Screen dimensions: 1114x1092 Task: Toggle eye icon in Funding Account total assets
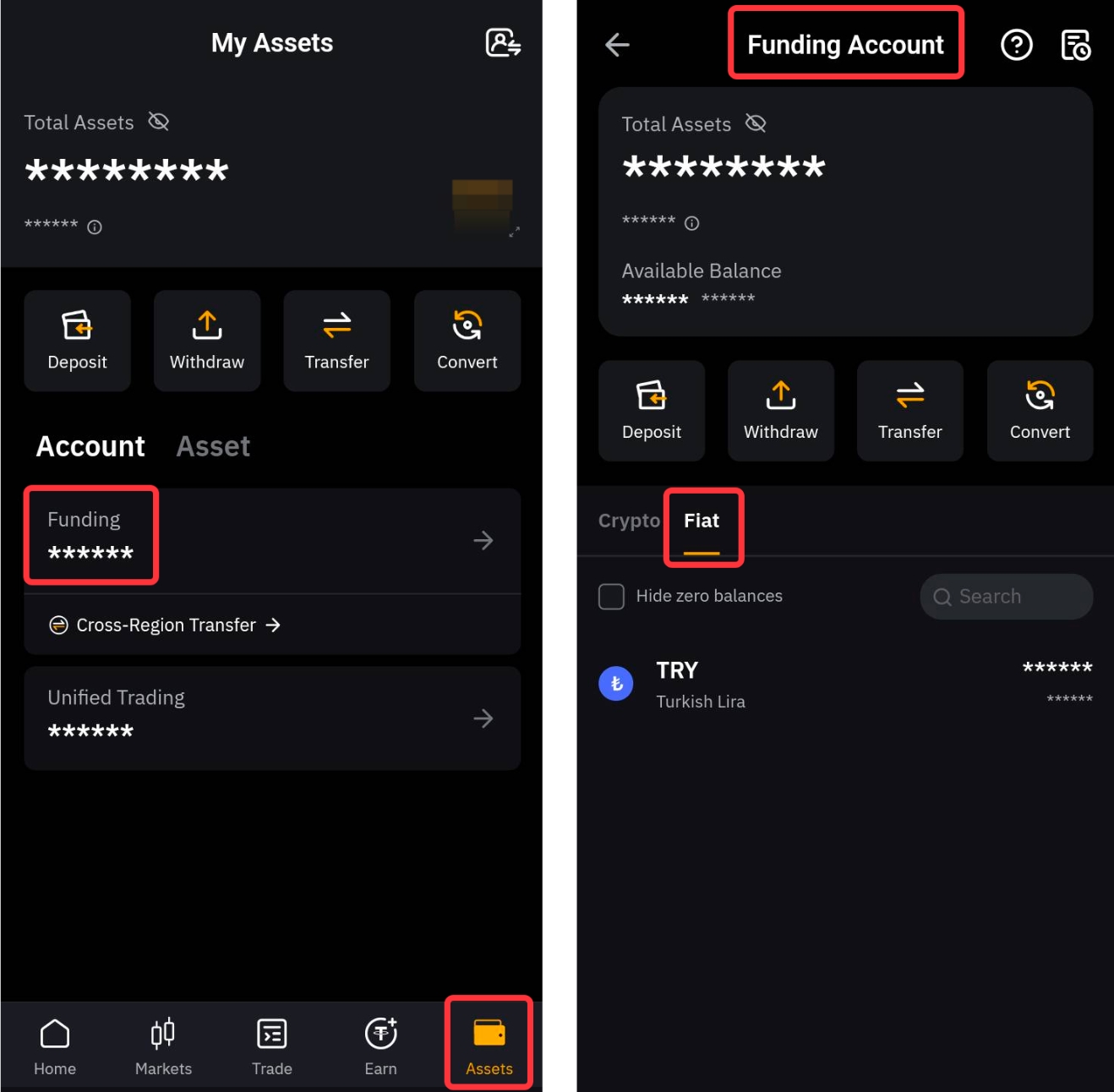click(x=756, y=123)
